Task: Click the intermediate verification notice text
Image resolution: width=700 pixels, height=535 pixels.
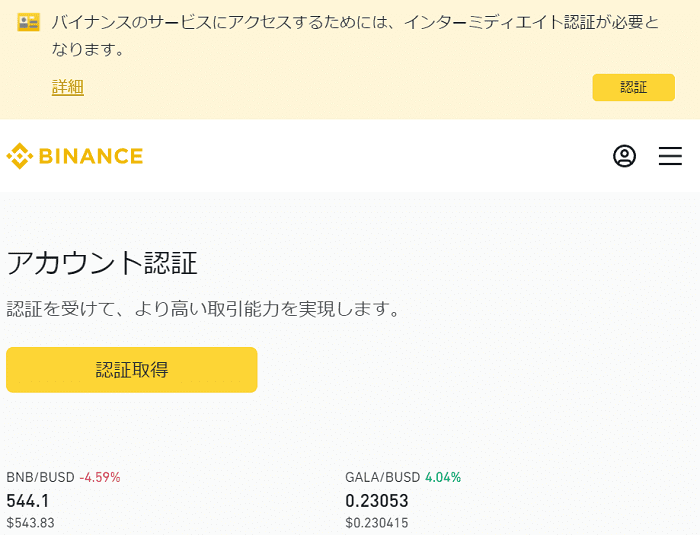Action: (x=355, y=35)
